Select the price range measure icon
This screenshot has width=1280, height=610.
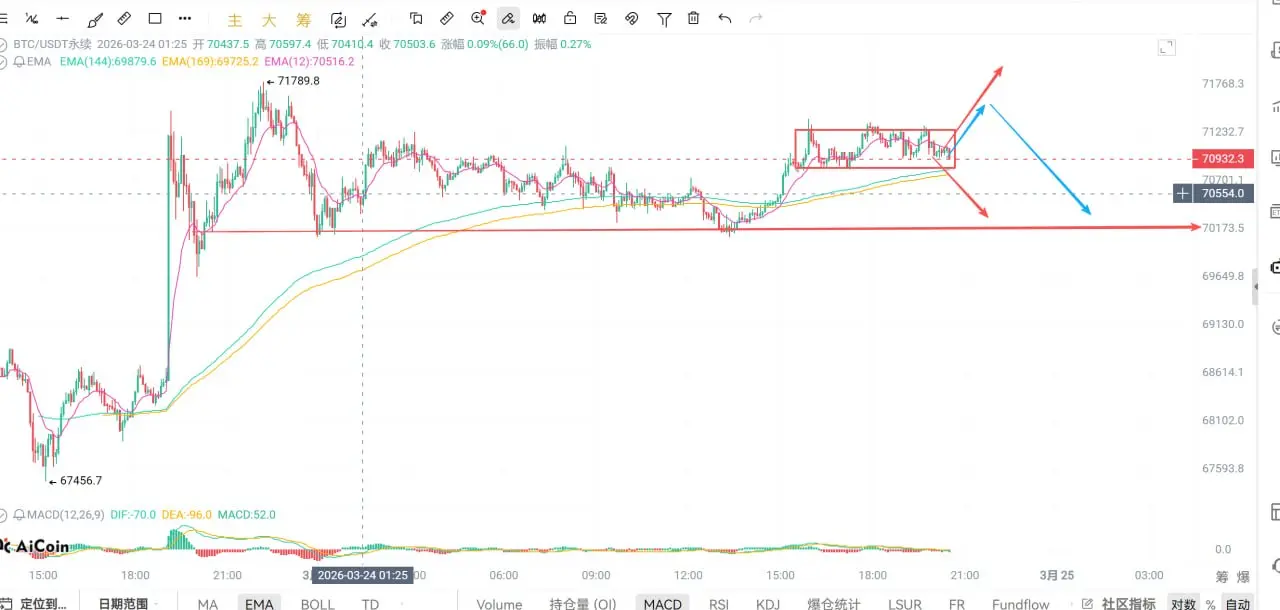point(447,18)
